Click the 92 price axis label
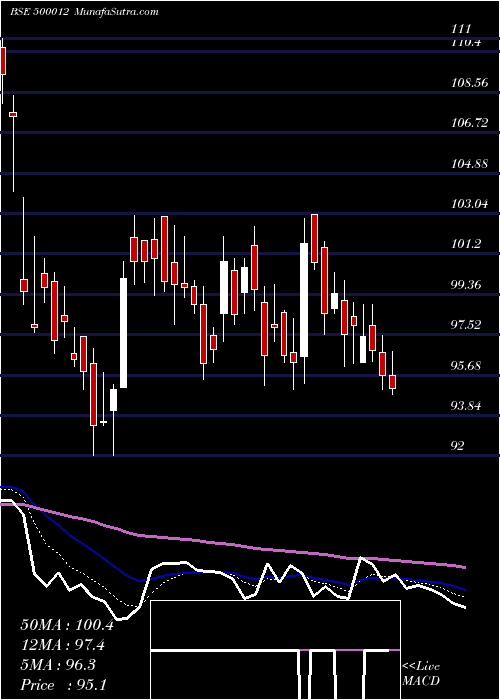This screenshot has height=700, width=500. coord(458,446)
